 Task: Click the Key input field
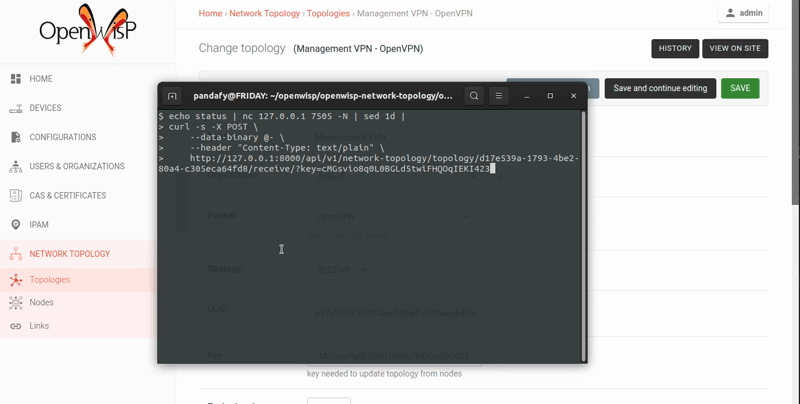click(394, 356)
